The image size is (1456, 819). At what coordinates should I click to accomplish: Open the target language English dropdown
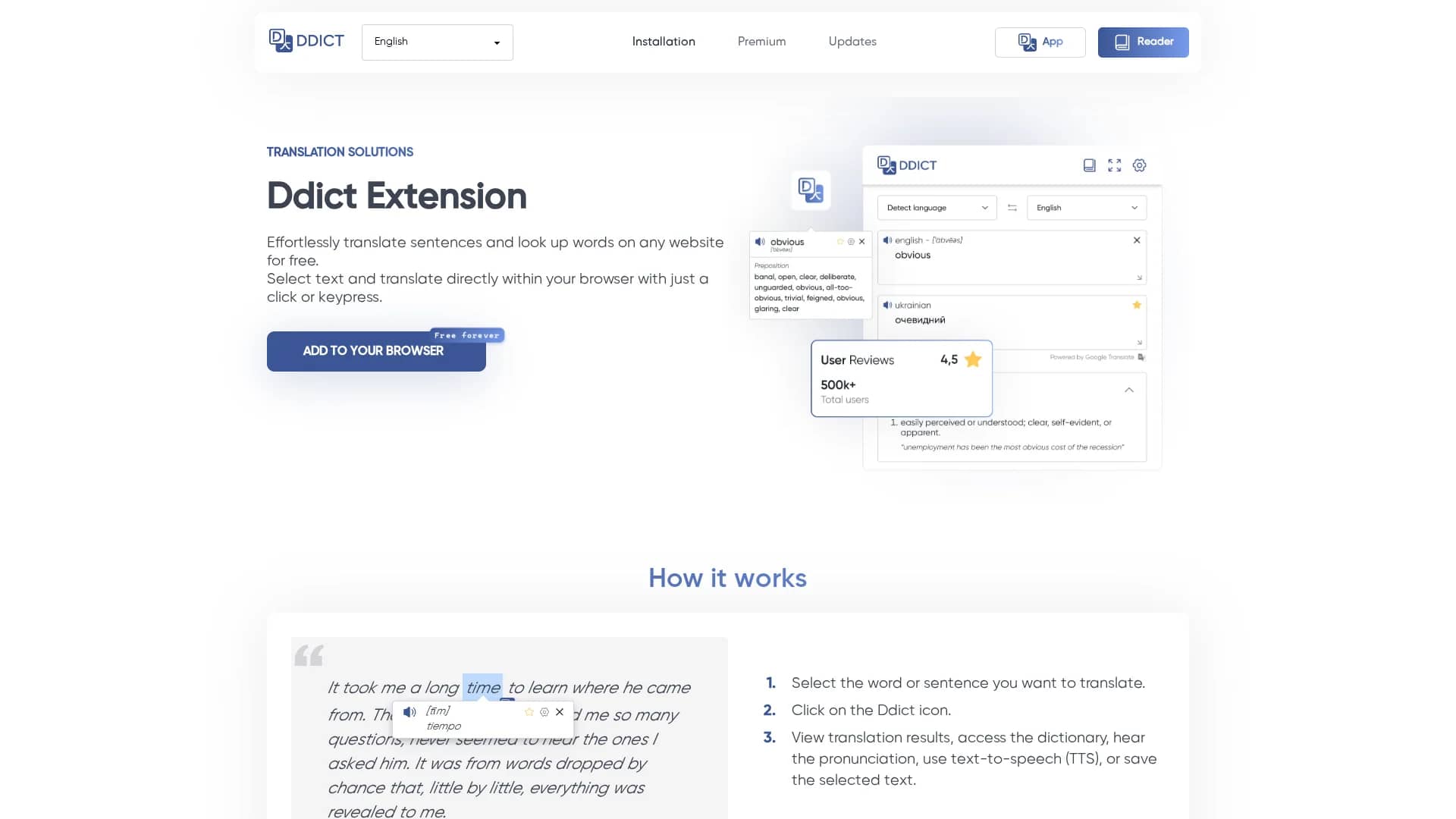[1087, 208]
